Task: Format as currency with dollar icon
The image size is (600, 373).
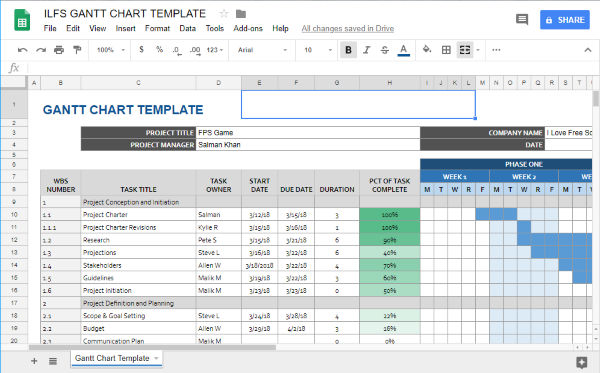Action: [142, 50]
